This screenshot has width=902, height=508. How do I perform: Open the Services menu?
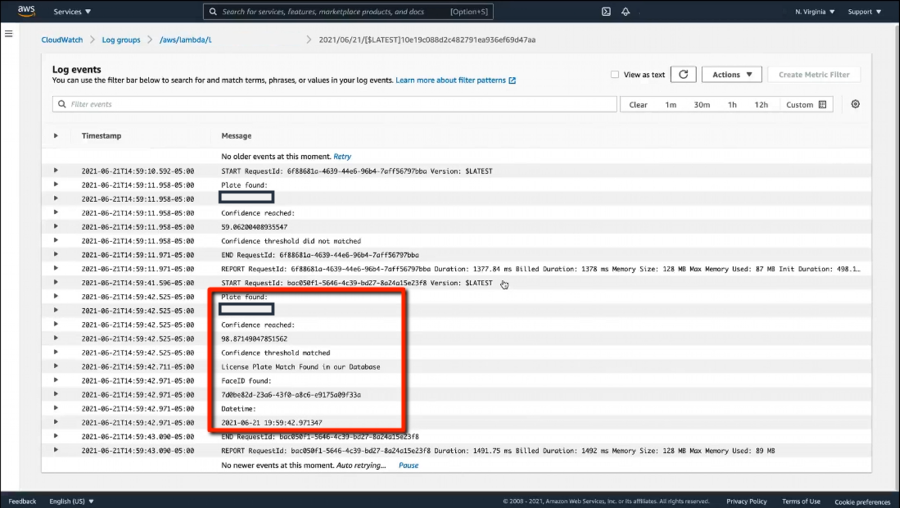(72, 12)
